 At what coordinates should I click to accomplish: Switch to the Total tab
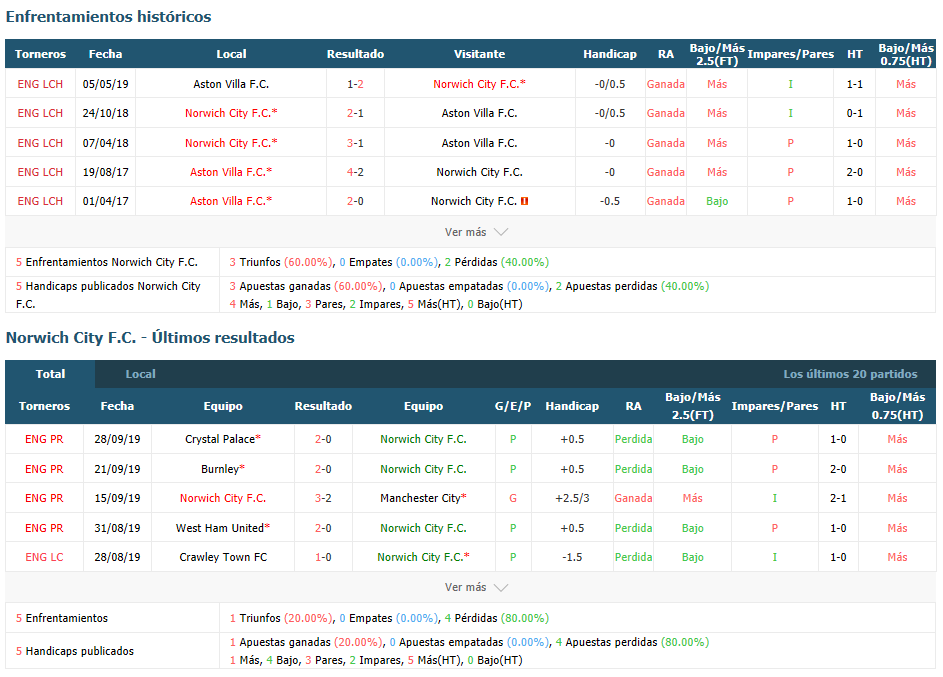point(51,374)
